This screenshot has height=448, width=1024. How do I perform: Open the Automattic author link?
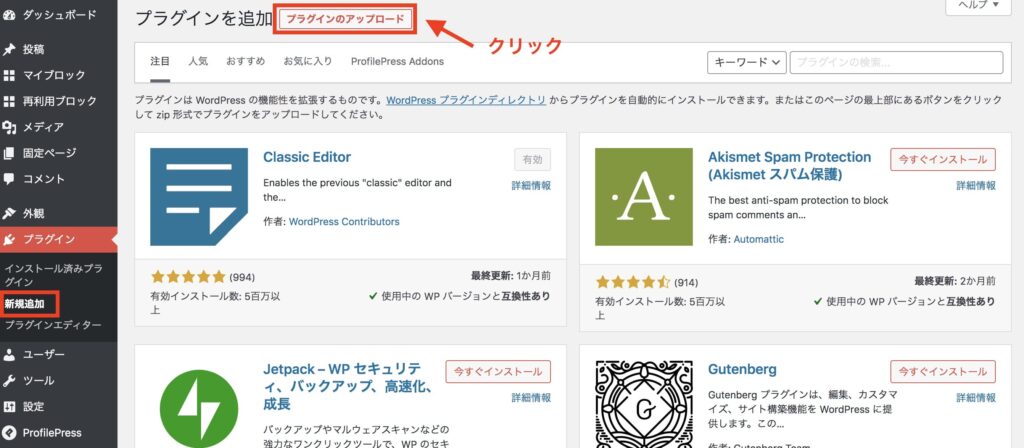[758, 240]
